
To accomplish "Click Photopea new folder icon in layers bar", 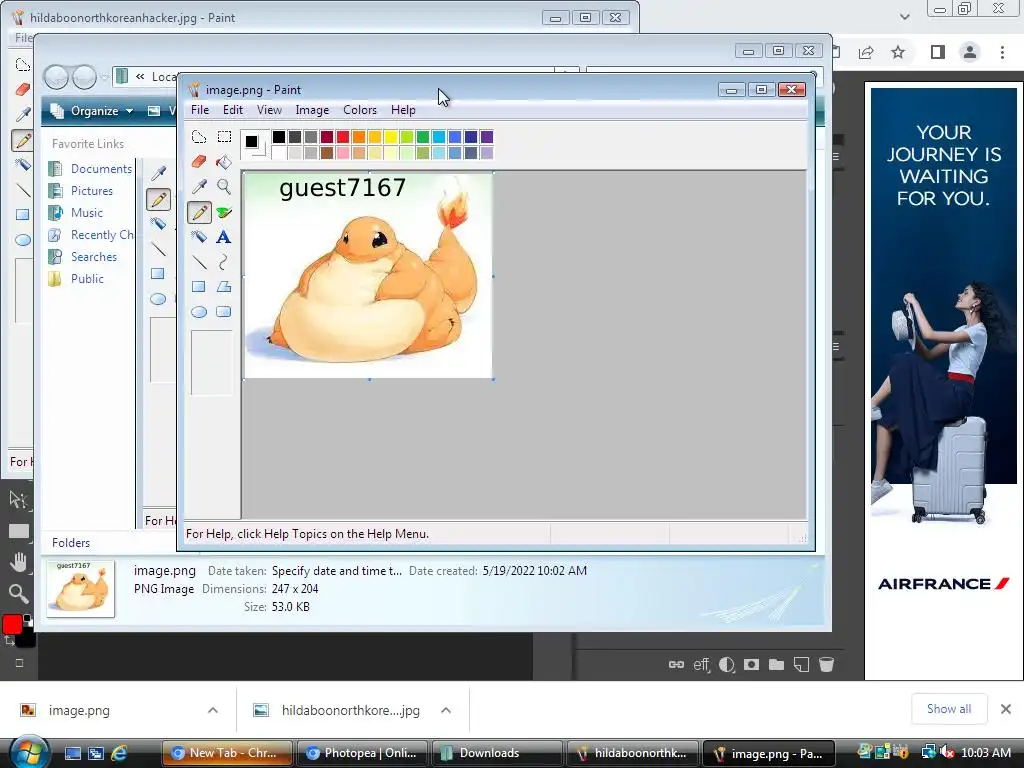I will click(776, 665).
